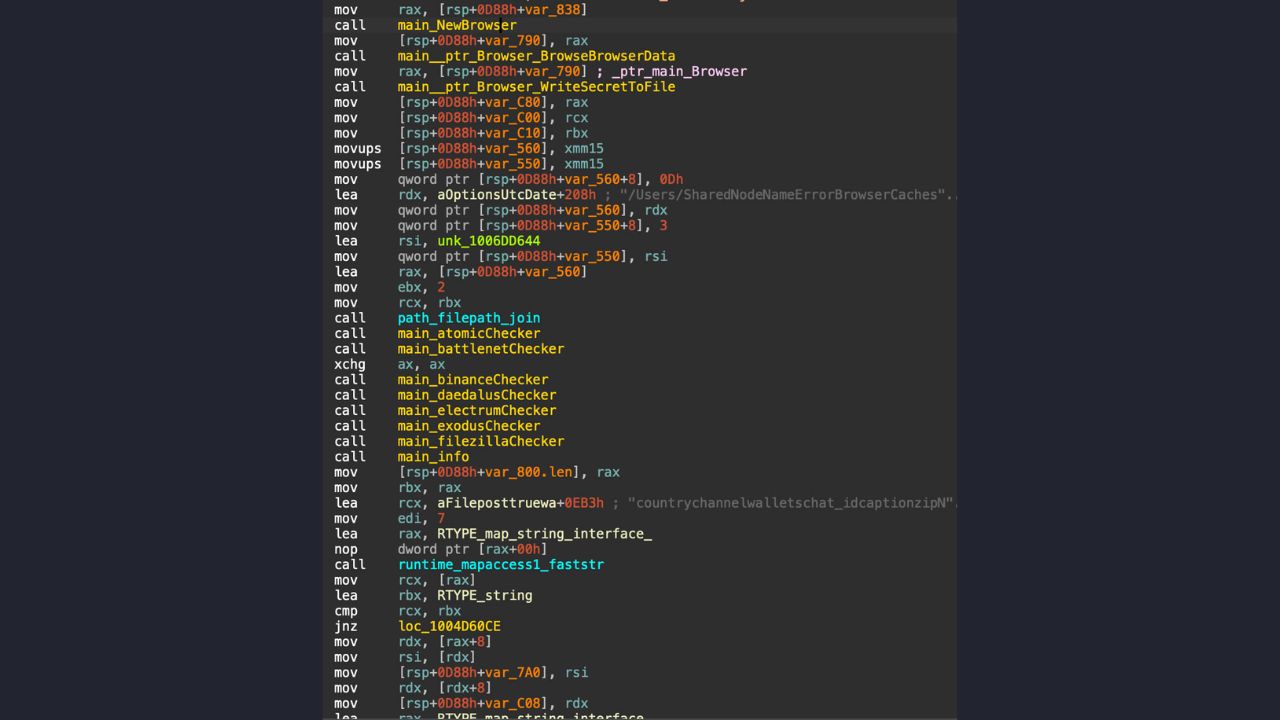Click the jnz instruction mnemonic
Screen dimensions: 1280x720
pos(346,626)
